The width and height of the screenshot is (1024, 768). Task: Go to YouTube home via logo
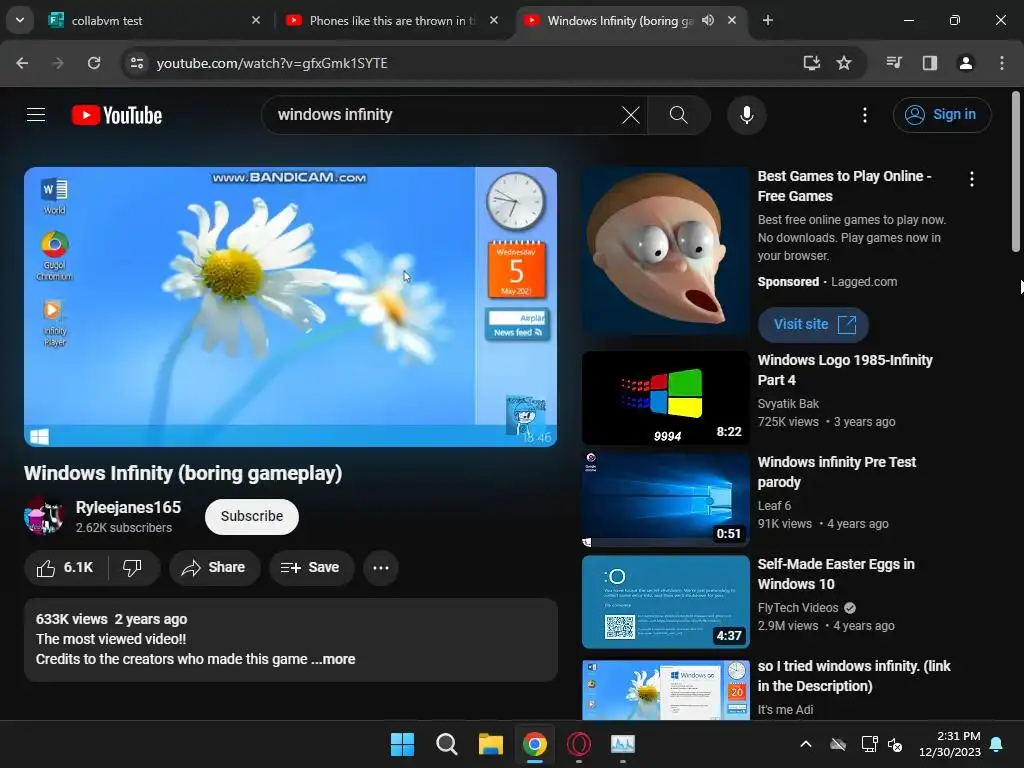(117, 115)
